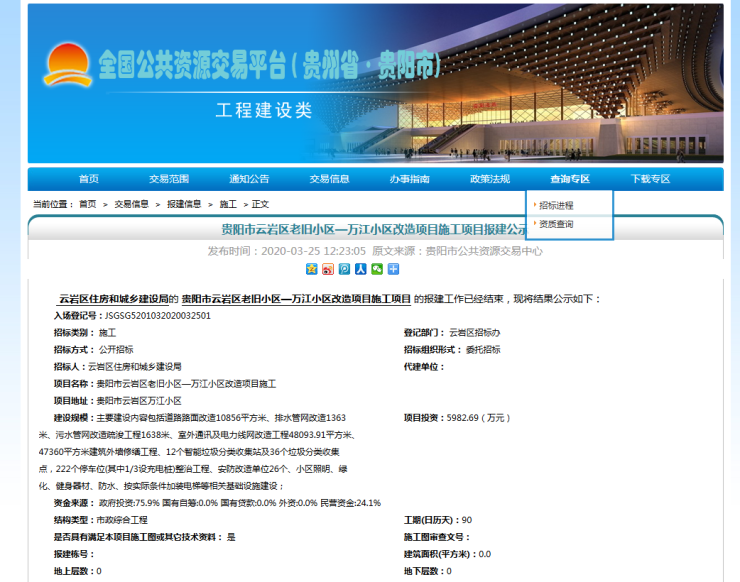Click source 贵阳市公共资源交易中心
Screen dimensions: 740x582
(x=484, y=251)
